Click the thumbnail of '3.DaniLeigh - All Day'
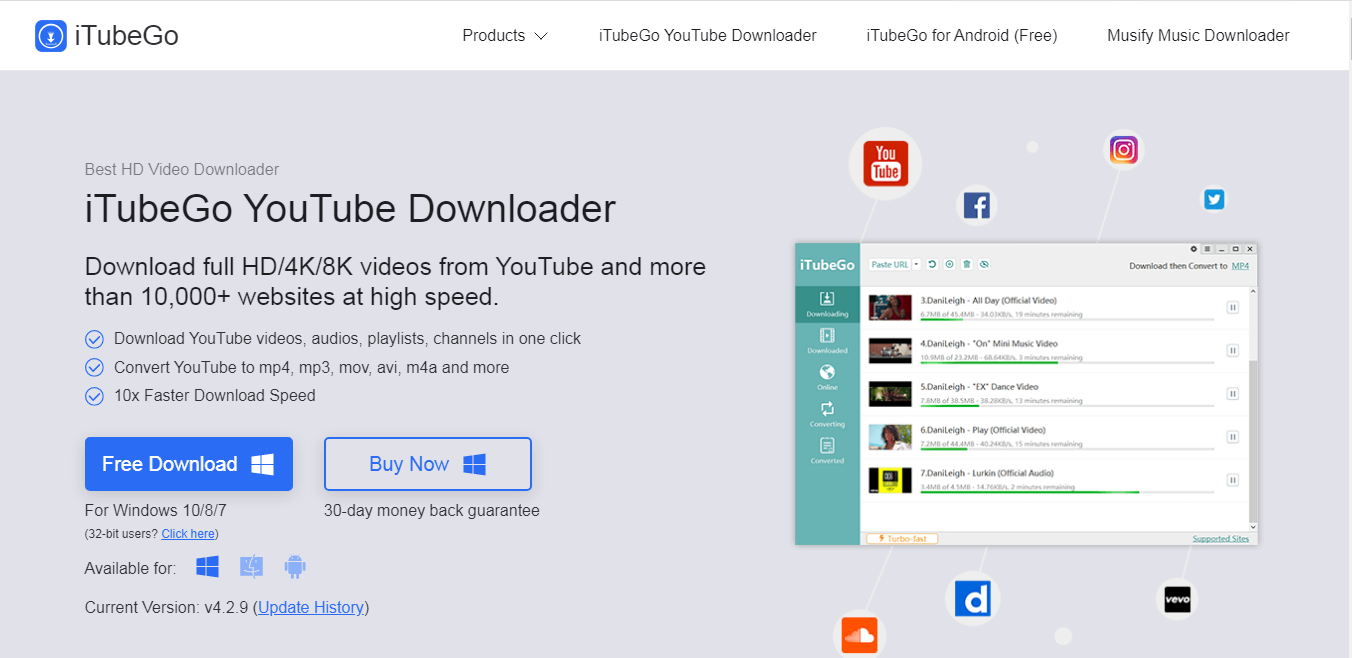The width and height of the screenshot is (1352, 658). (x=890, y=308)
